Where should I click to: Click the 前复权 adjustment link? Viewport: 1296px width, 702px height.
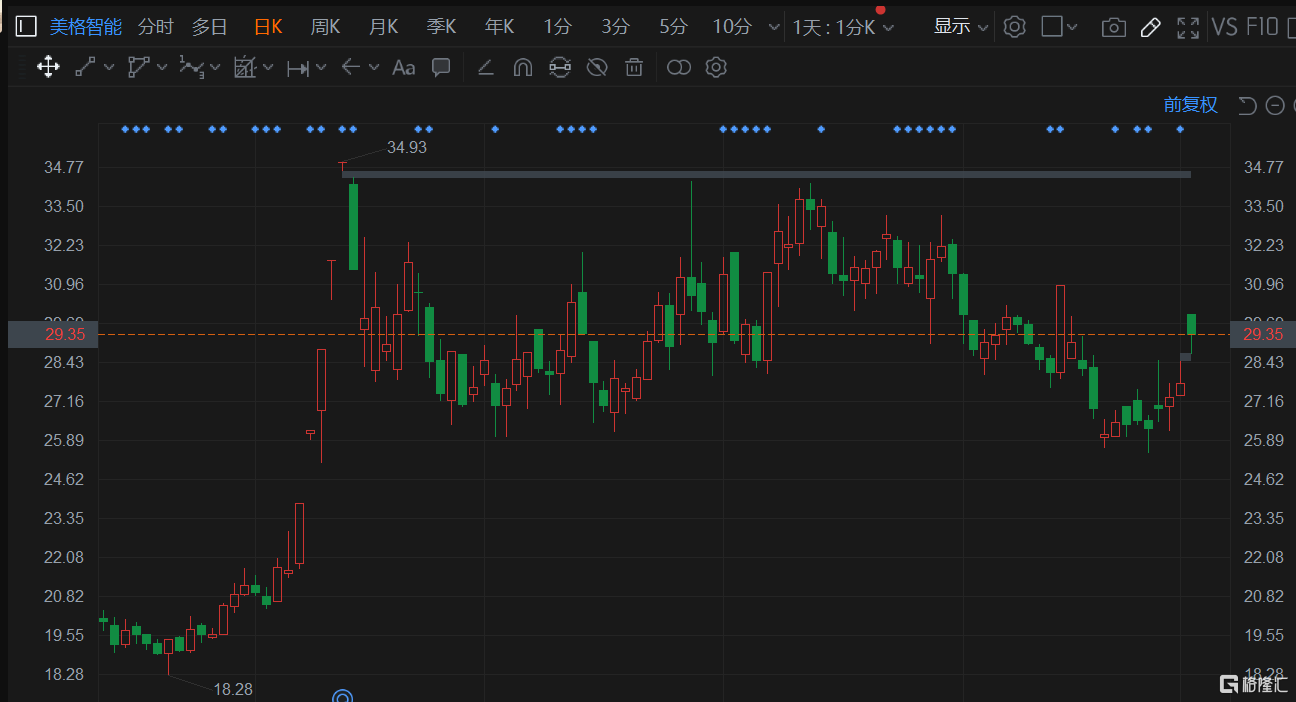point(1191,105)
